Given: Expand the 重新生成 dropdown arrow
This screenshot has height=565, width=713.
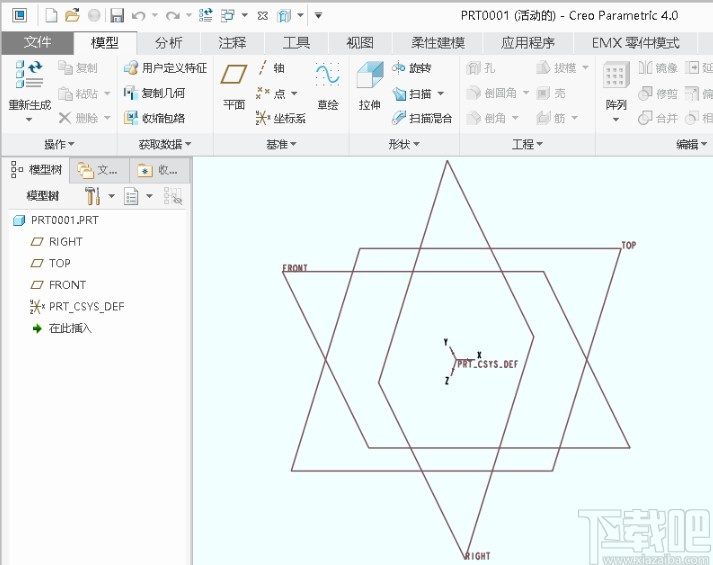Looking at the screenshot, I should (29, 120).
